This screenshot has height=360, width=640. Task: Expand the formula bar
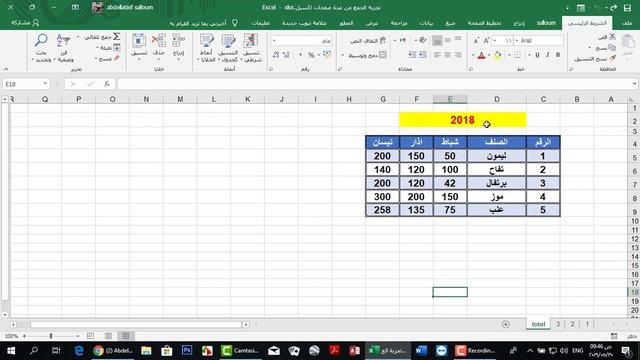[x=634, y=84]
